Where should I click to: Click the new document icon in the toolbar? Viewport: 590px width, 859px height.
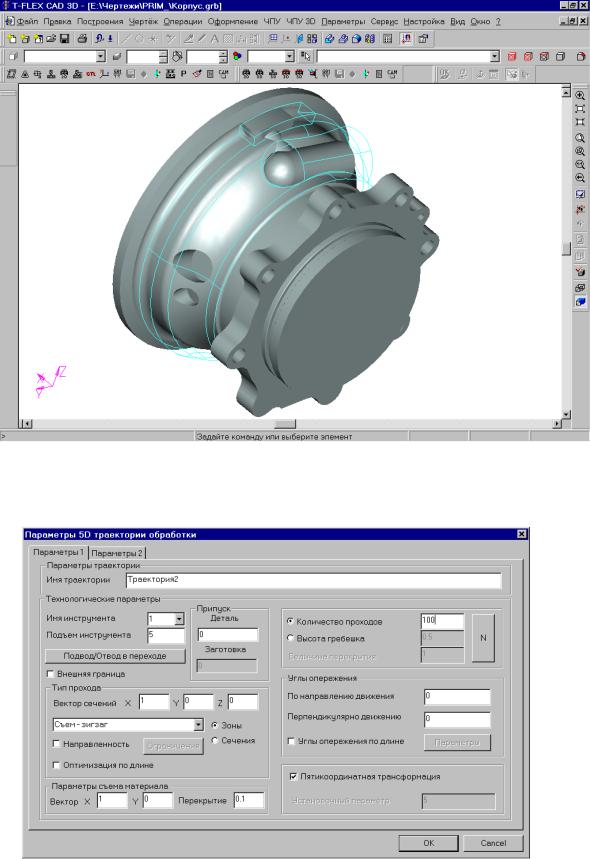click(x=12, y=39)
